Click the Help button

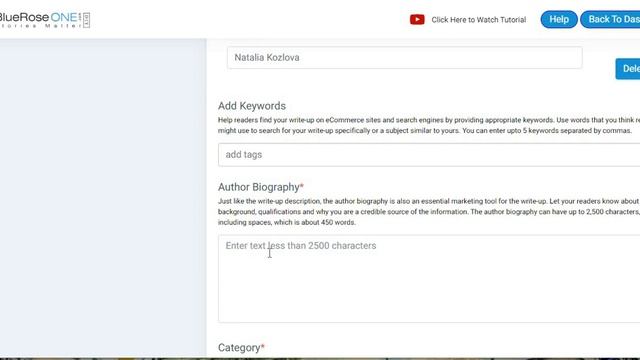pyautogui.click(x=559, y=19)
